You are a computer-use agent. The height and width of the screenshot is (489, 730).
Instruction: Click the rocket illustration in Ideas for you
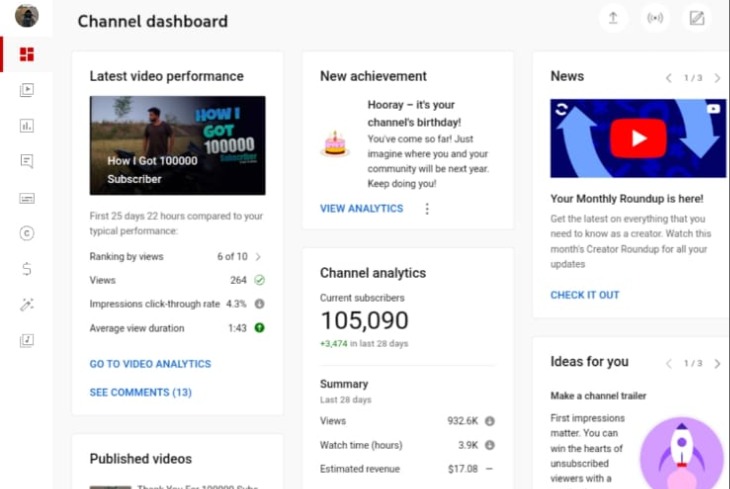click(x=681, y=454)
